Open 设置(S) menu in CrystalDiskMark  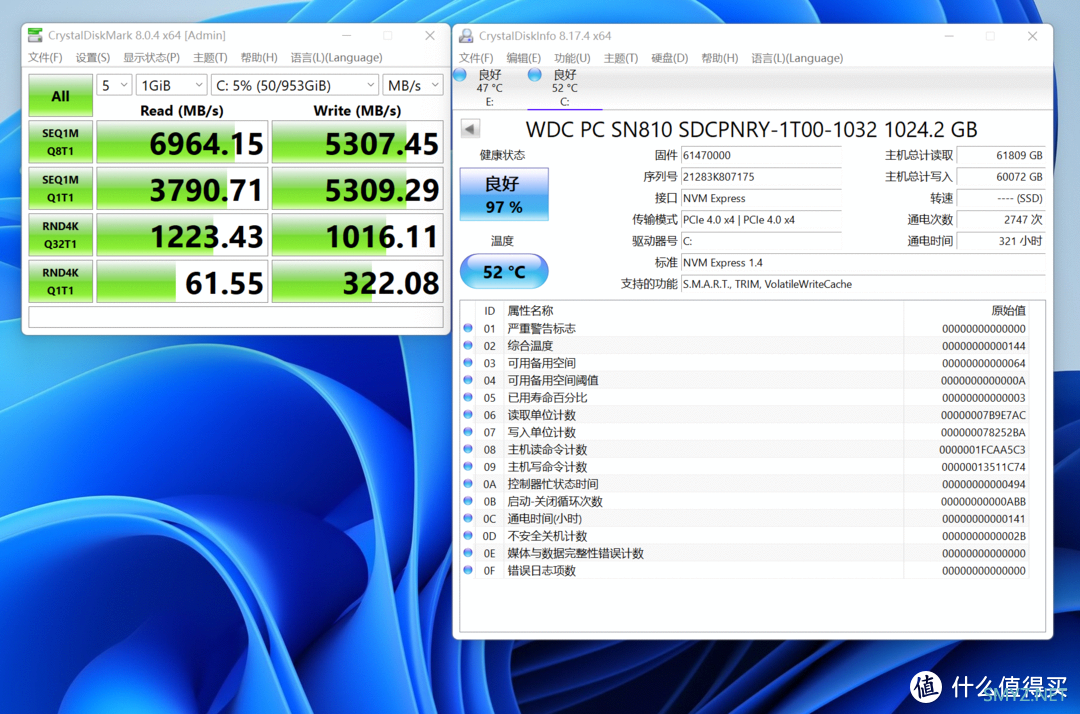coord(92,57)
